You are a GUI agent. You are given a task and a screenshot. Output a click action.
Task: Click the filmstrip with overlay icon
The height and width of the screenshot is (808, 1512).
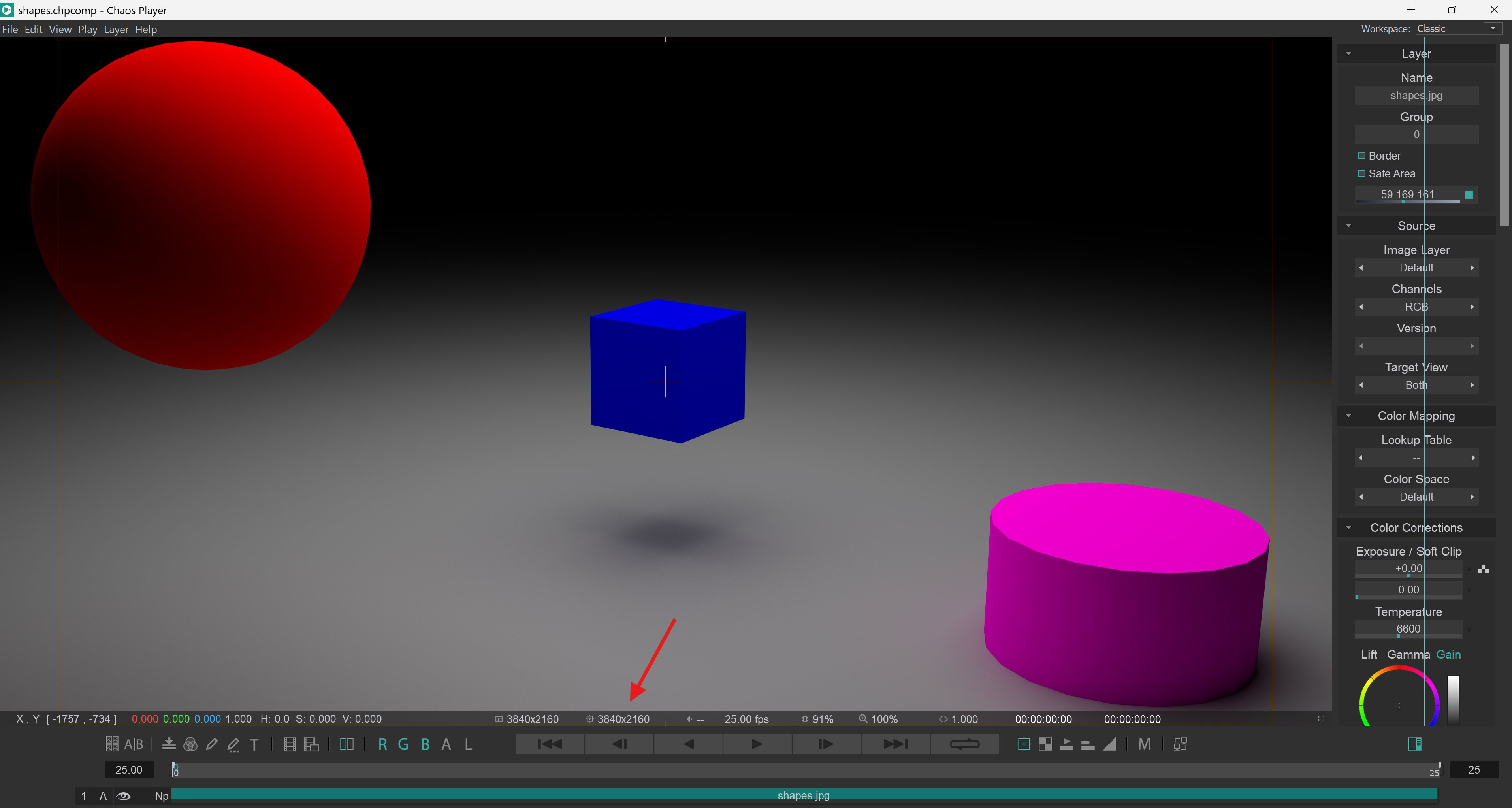coord(311,744)
